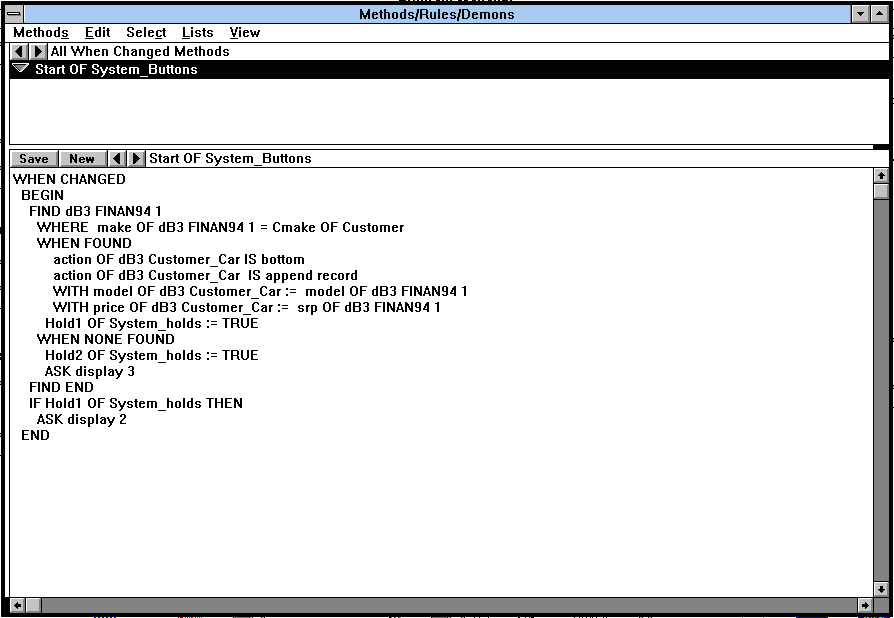Click the Save button
This screenshot has height=618, width=894.
coord(34,158)
